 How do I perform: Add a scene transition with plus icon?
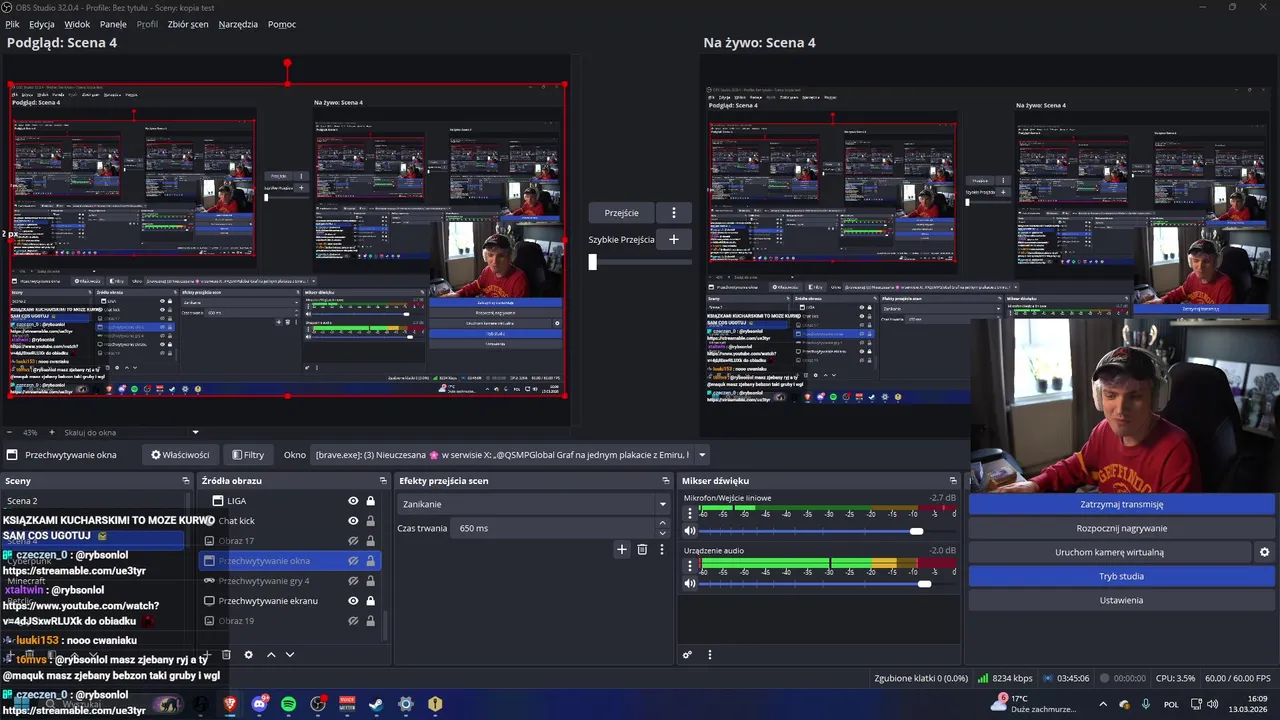[622, 549]
